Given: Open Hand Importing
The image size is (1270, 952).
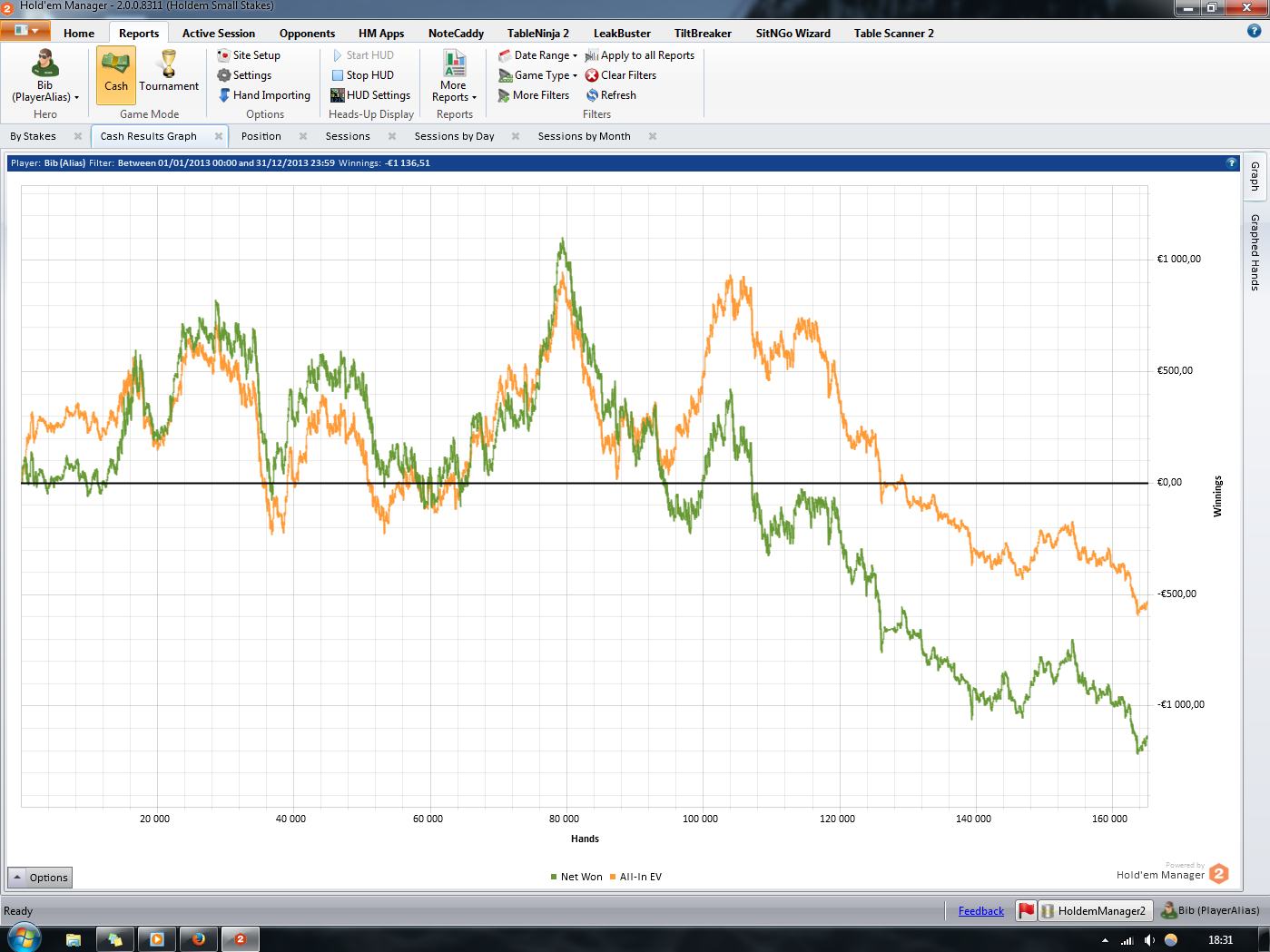Looking at the screenshot, I should [264, 95].
